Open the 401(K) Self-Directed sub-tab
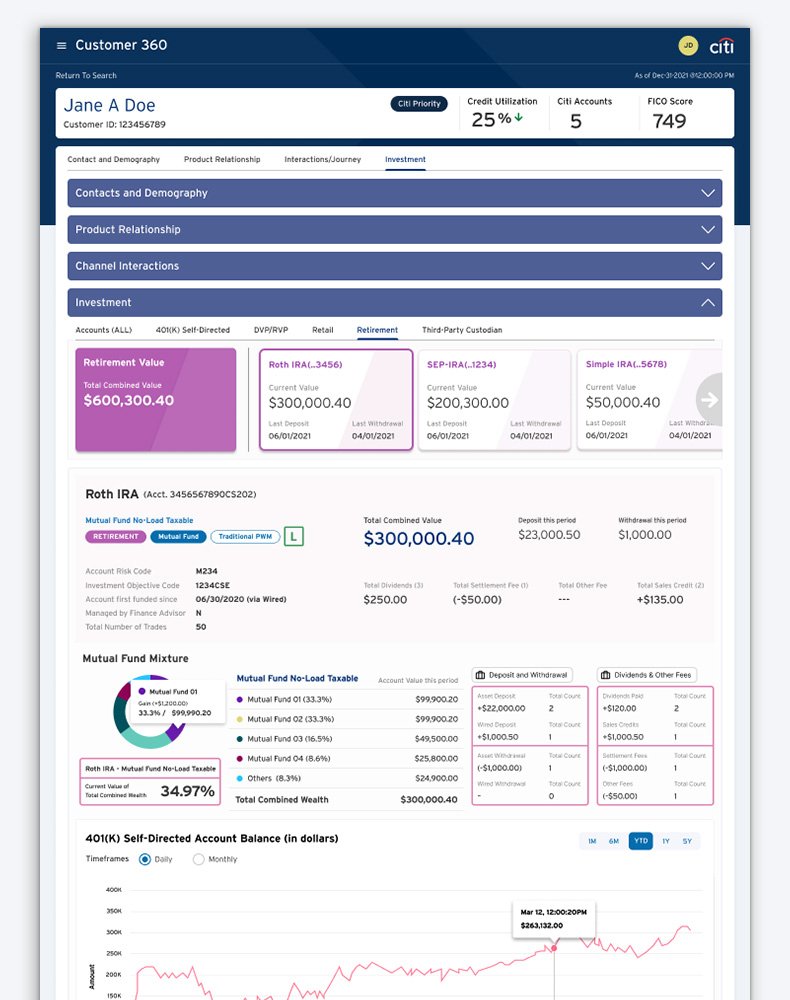Screen dimensions: 790x1000 193,330
